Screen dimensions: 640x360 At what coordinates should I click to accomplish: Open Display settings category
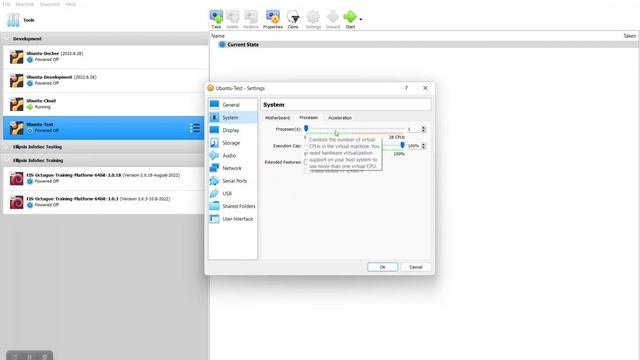click(233, 130)
